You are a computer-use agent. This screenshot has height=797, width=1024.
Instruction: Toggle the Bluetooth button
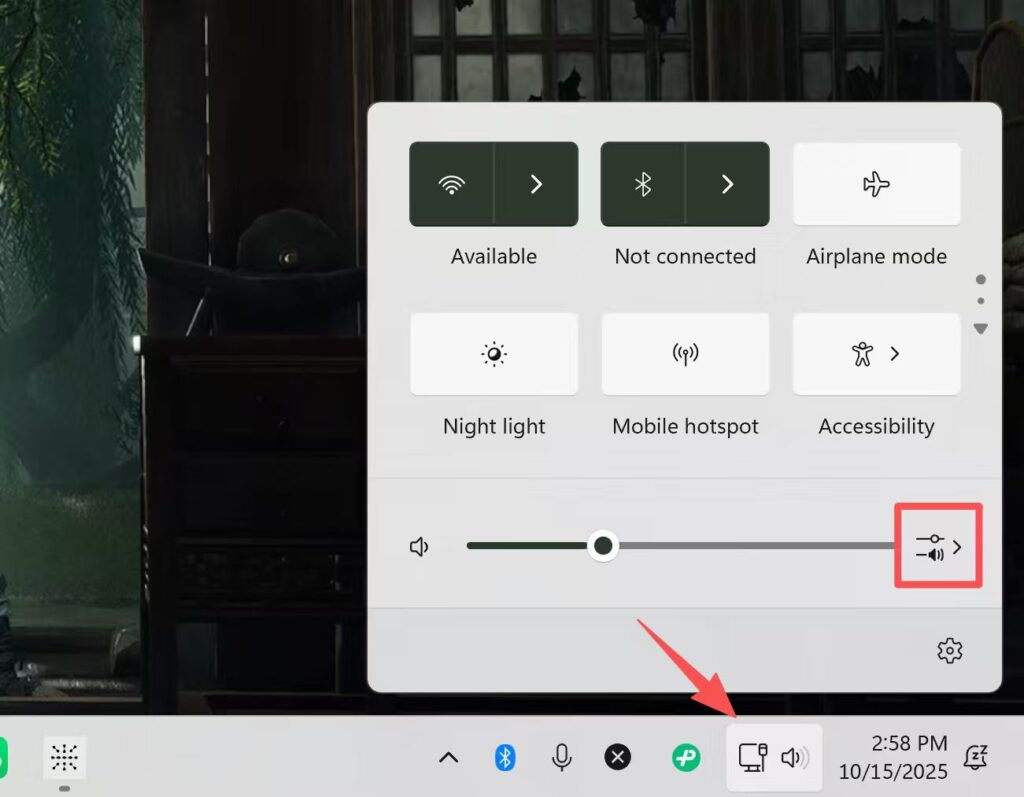click(x=643, y=184)
